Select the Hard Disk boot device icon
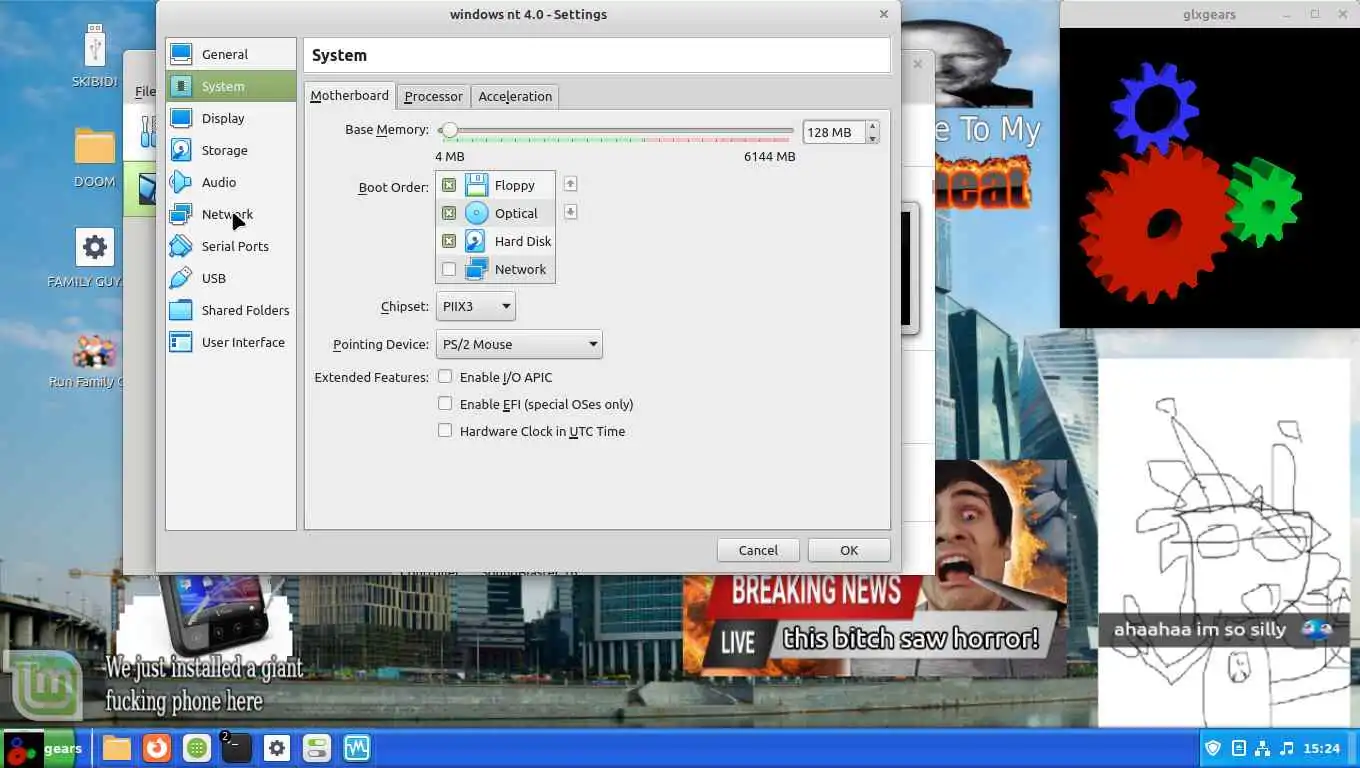 477,241
